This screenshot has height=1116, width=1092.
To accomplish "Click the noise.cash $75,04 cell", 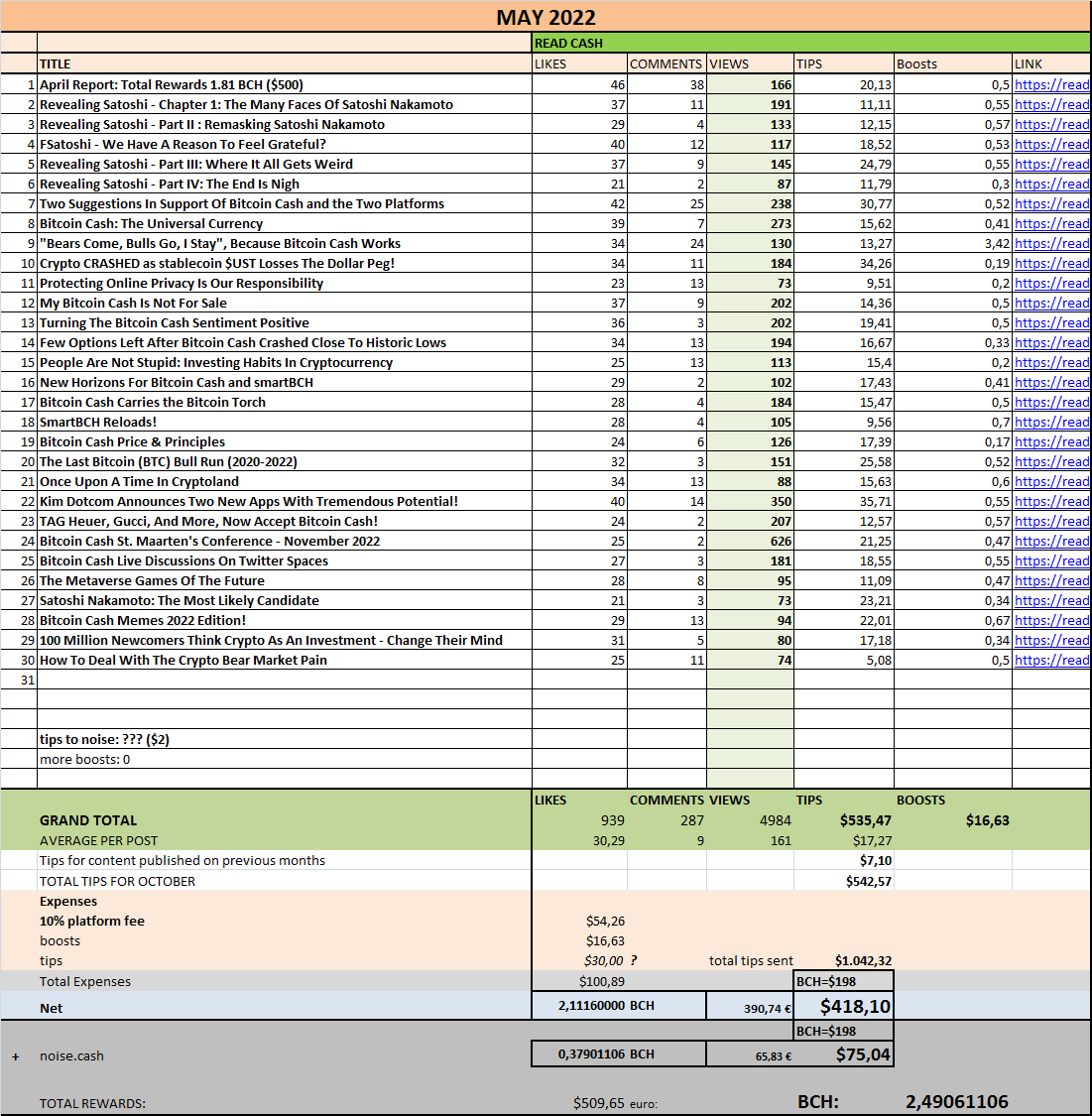I will click(x=843, y=1054).
